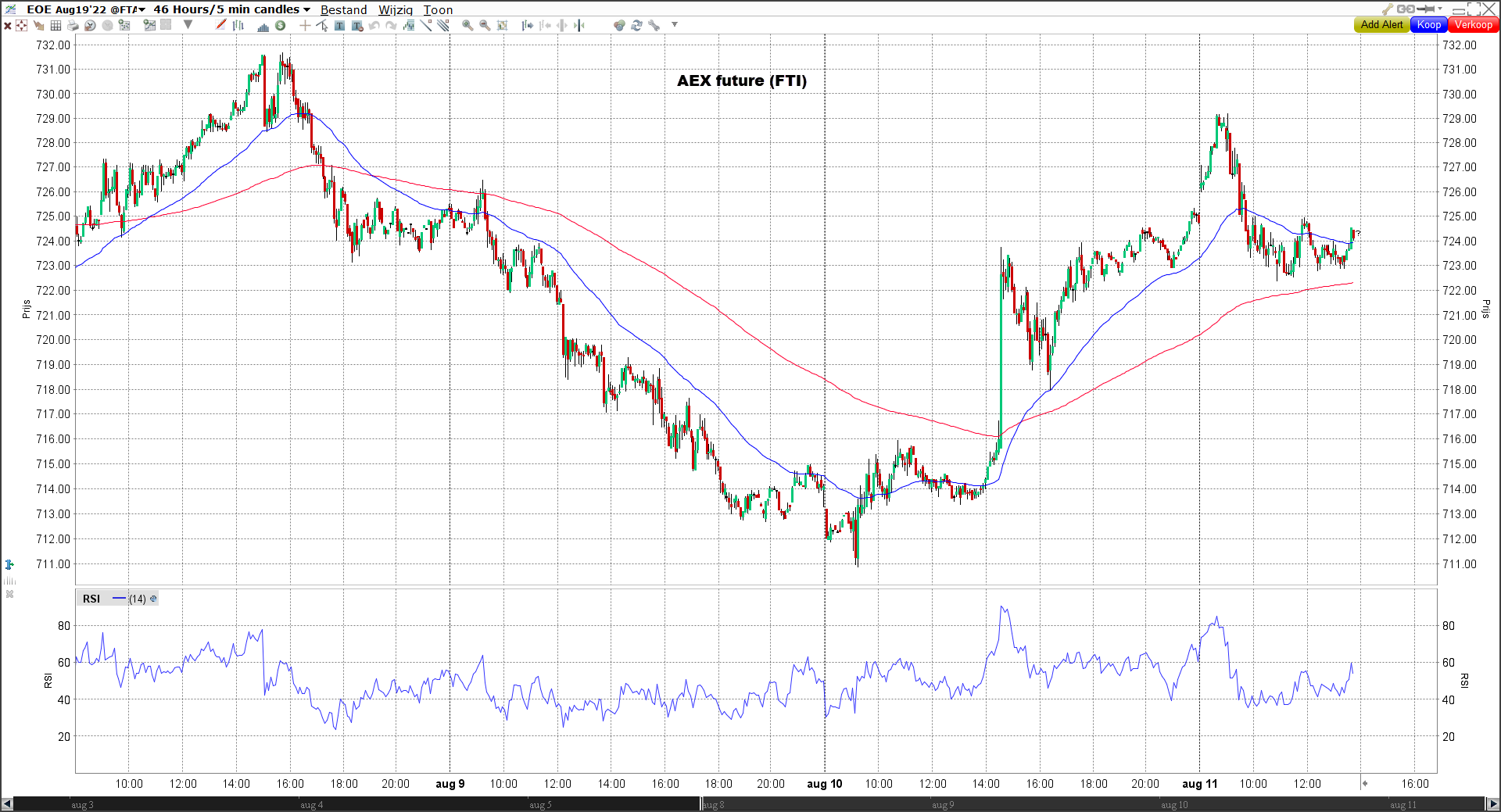The width and height of the screenshot is (1501, 812).
Task: Click the wrench settings icon in toolbar
Action: click(x=654, y=25)
